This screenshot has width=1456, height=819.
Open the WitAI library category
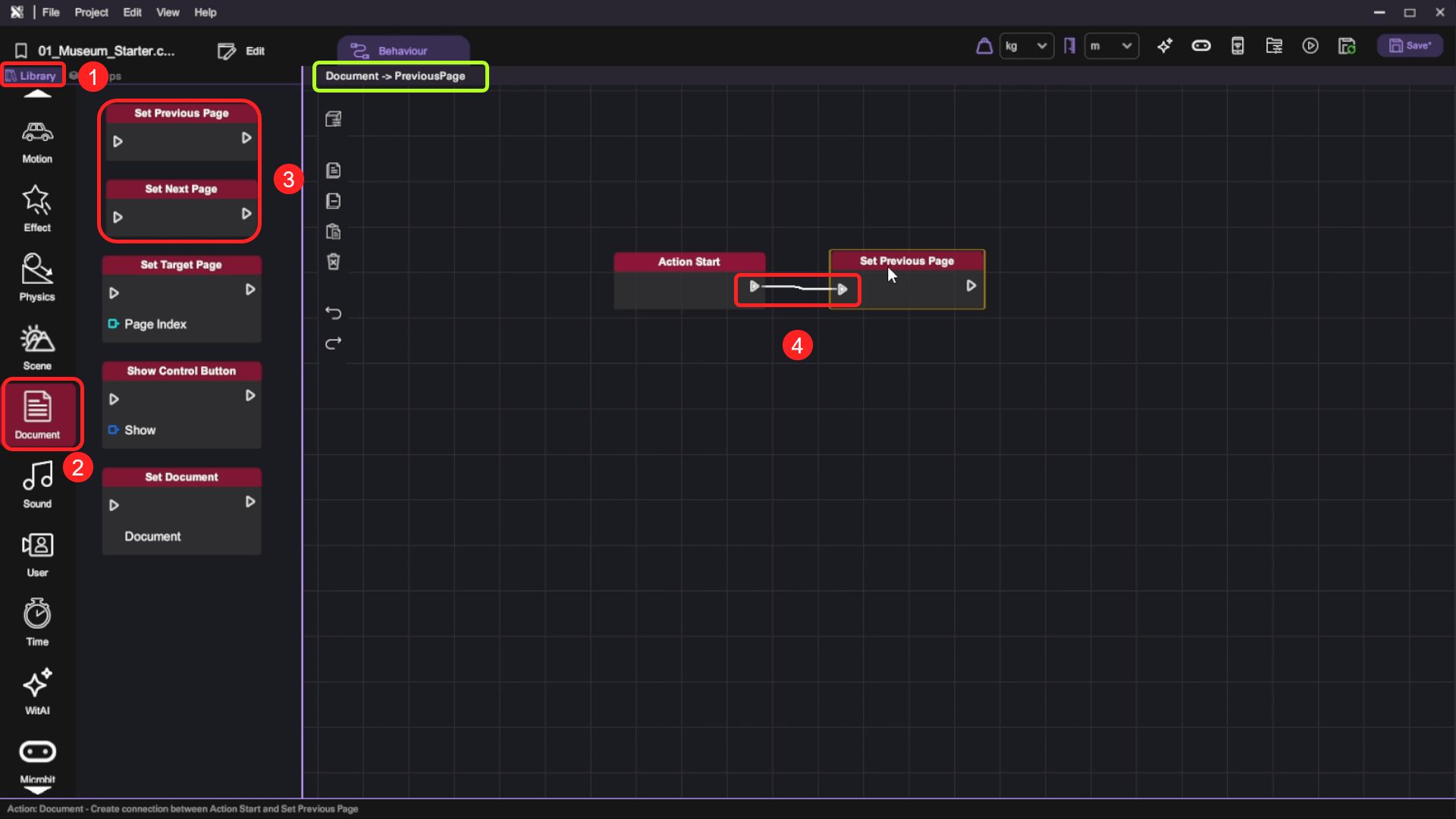click(x=37, y=692)
